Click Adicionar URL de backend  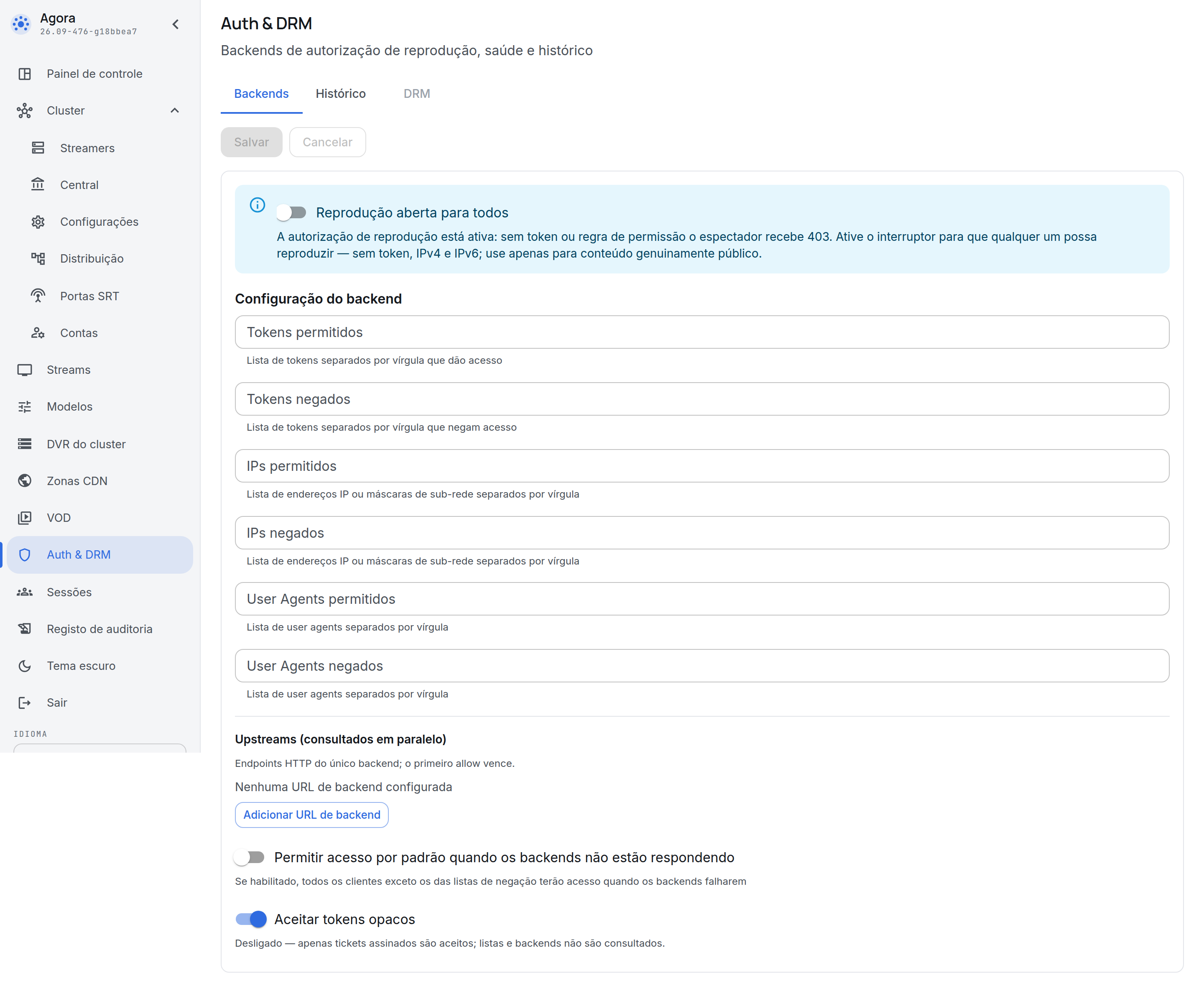pyautogui.click(x=312, y=815)
